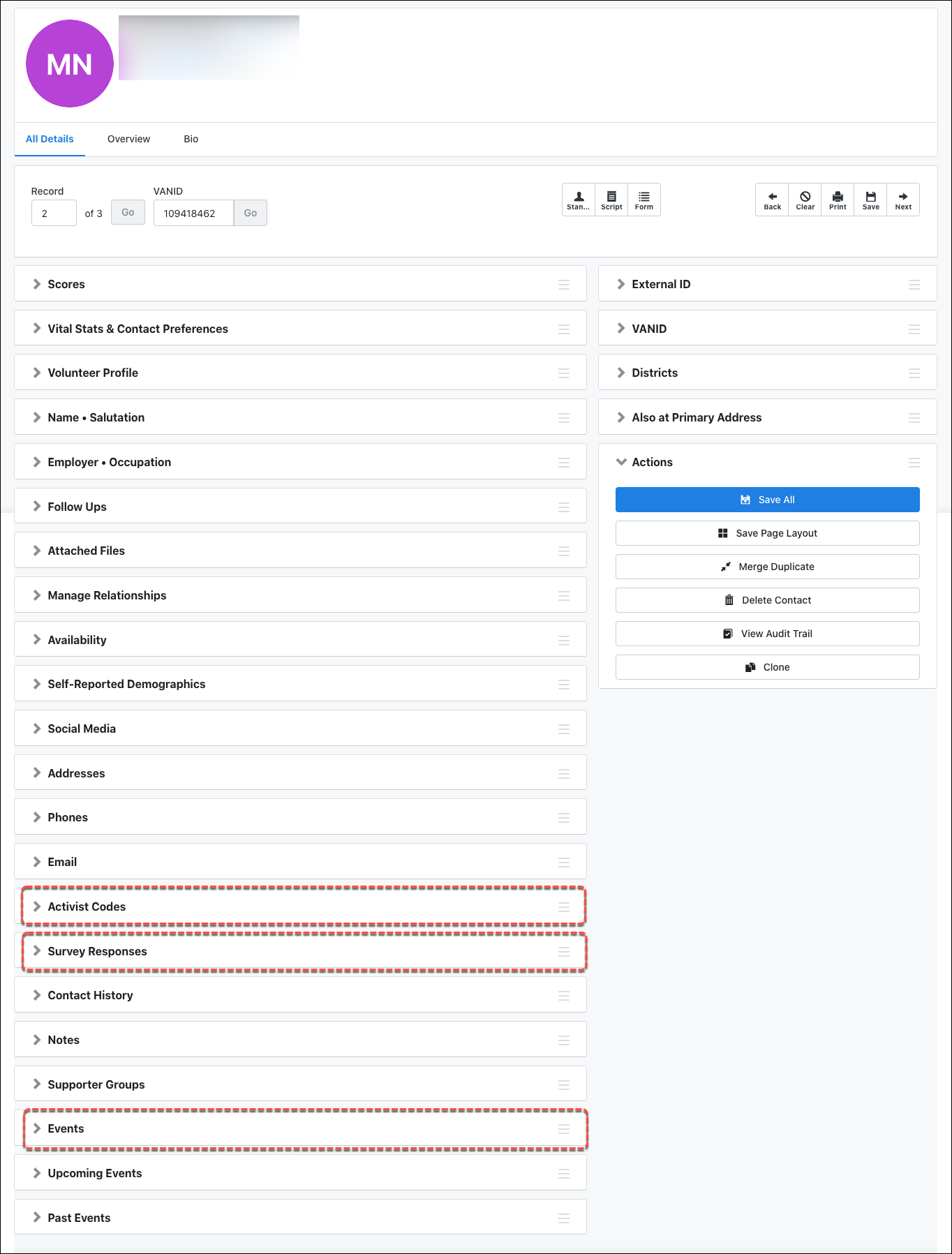952x1254 pixels.
Task: Expand the Scores section
Action: point(37,284)
